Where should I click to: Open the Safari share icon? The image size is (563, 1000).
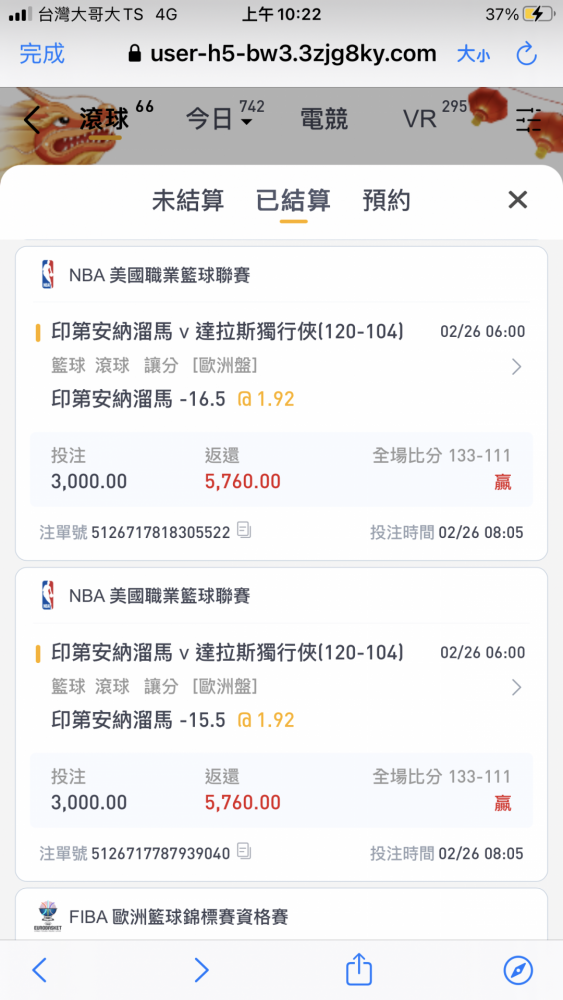pyautogui.click(x=358, y=969)
